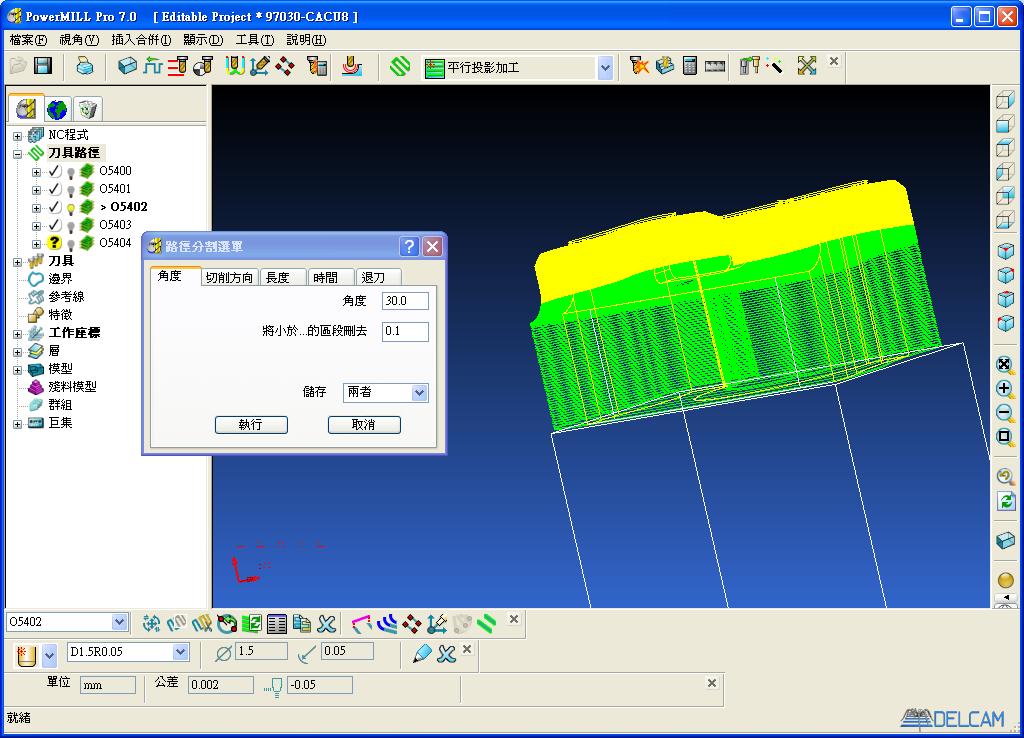Viewport: 1024px width, 738px height.
Task: Toggle the checkmark for toolpath O5400
Action: [x=54, y=171]
